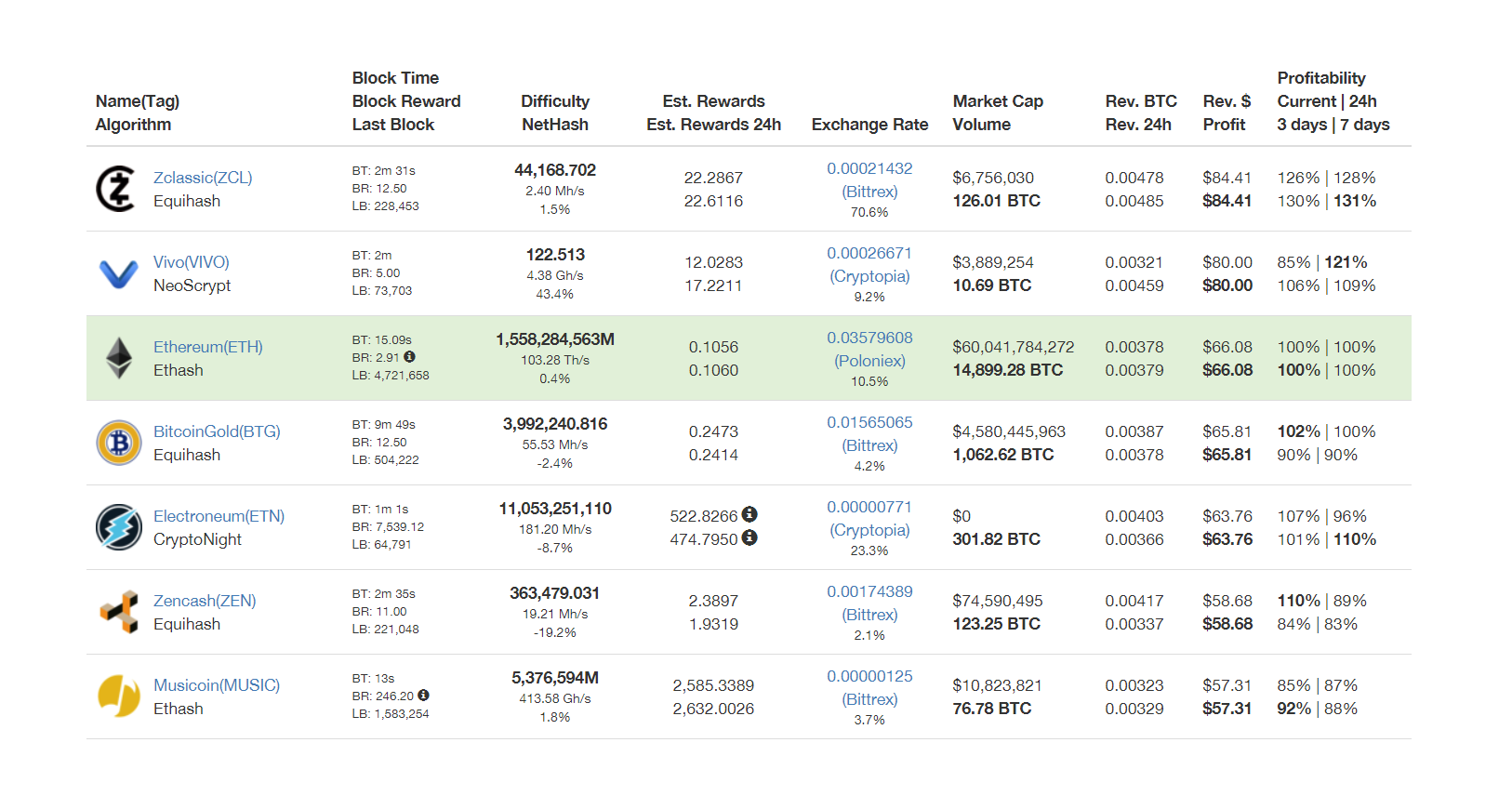Open the Zclassic(ZCL) coin link

click(203, 178)
